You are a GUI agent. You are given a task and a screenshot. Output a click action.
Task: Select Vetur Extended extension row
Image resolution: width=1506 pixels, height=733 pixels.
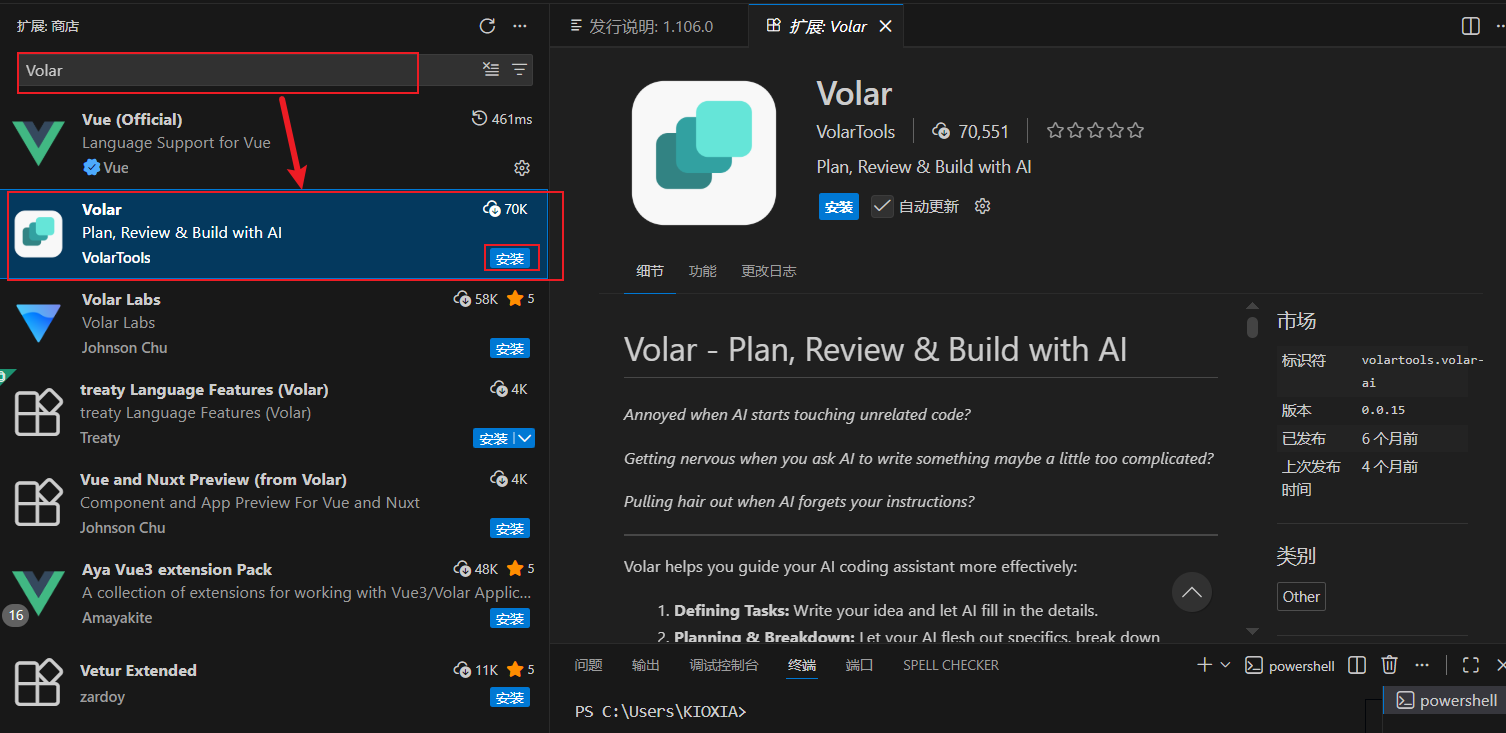click(274, 684)
